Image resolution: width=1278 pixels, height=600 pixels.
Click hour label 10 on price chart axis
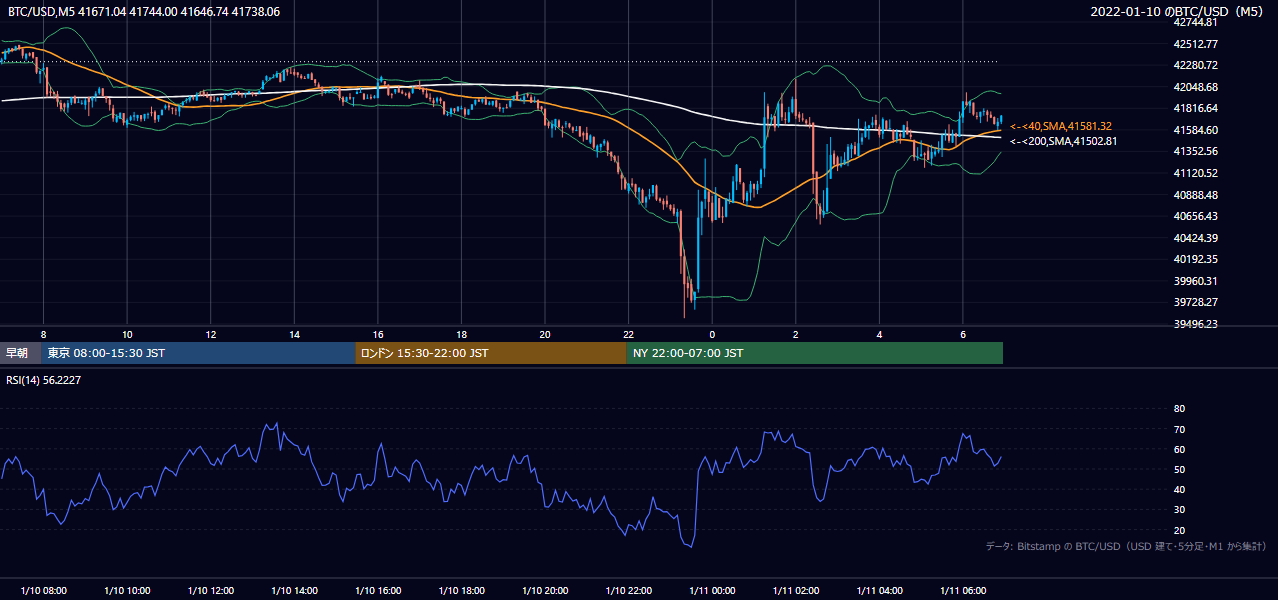(x=127, y=334)
